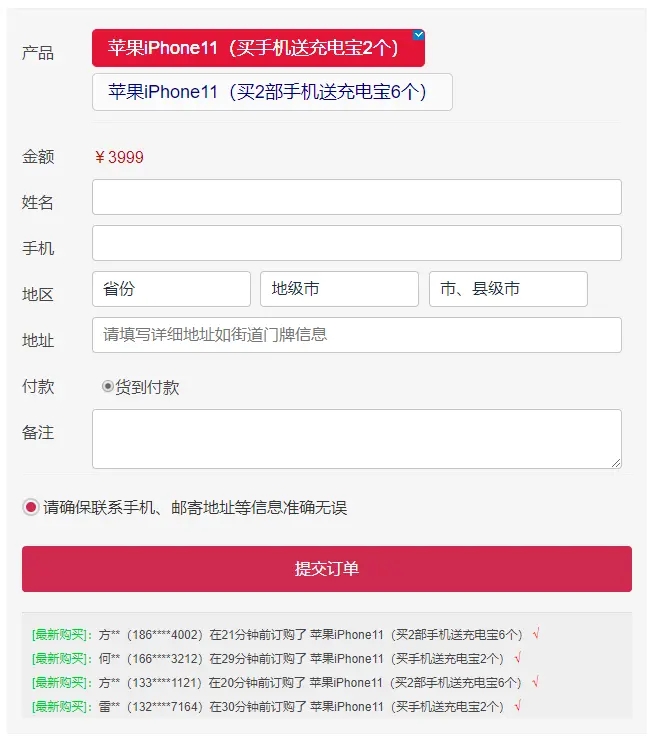654x743 pixels.
Task: Click the 地址 detailed address field
Action: click(x=356, y=335)
